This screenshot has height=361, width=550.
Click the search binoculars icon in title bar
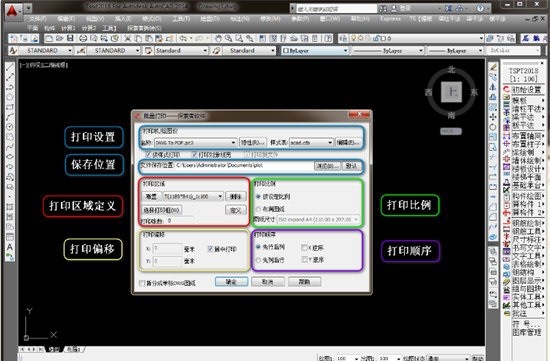pos(383,8)
